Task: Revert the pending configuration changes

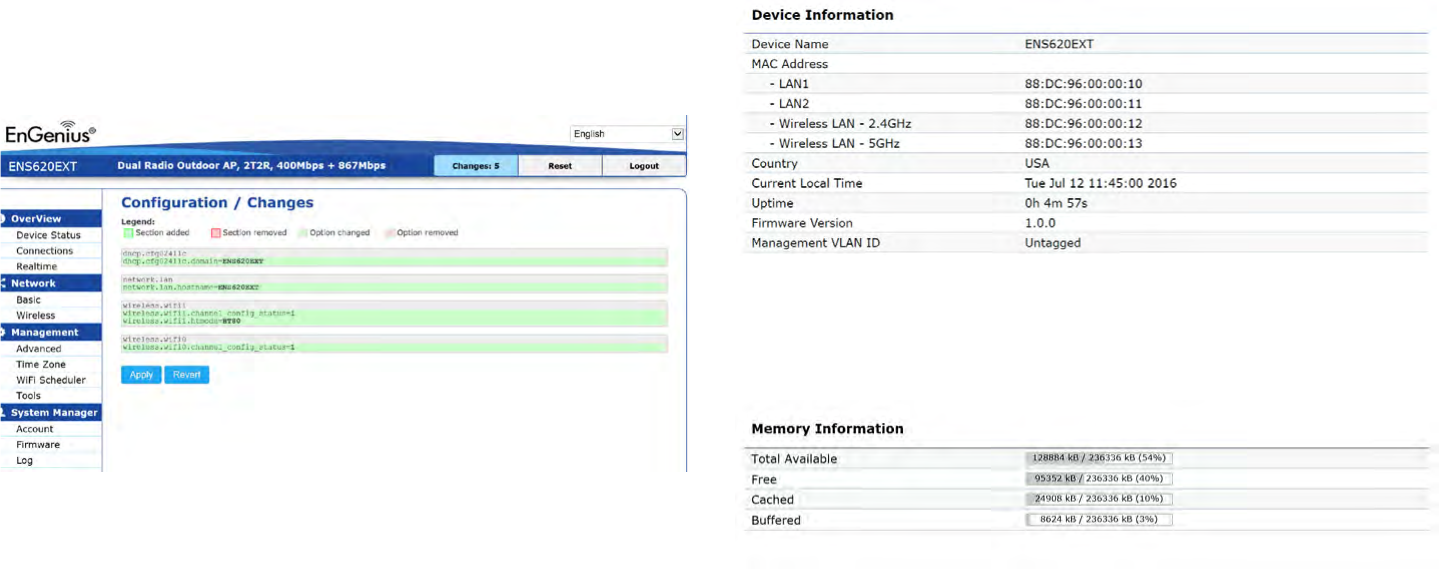Action: pos(187,375)
